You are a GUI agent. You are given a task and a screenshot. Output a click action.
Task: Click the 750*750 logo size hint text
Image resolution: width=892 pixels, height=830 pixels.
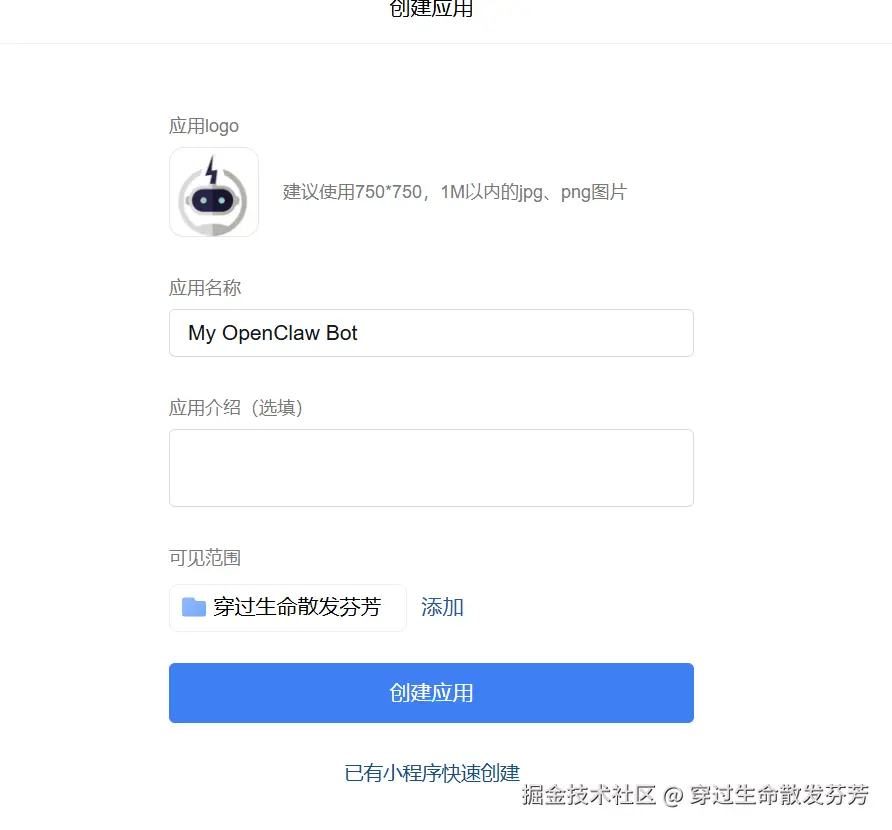[388, 192]
